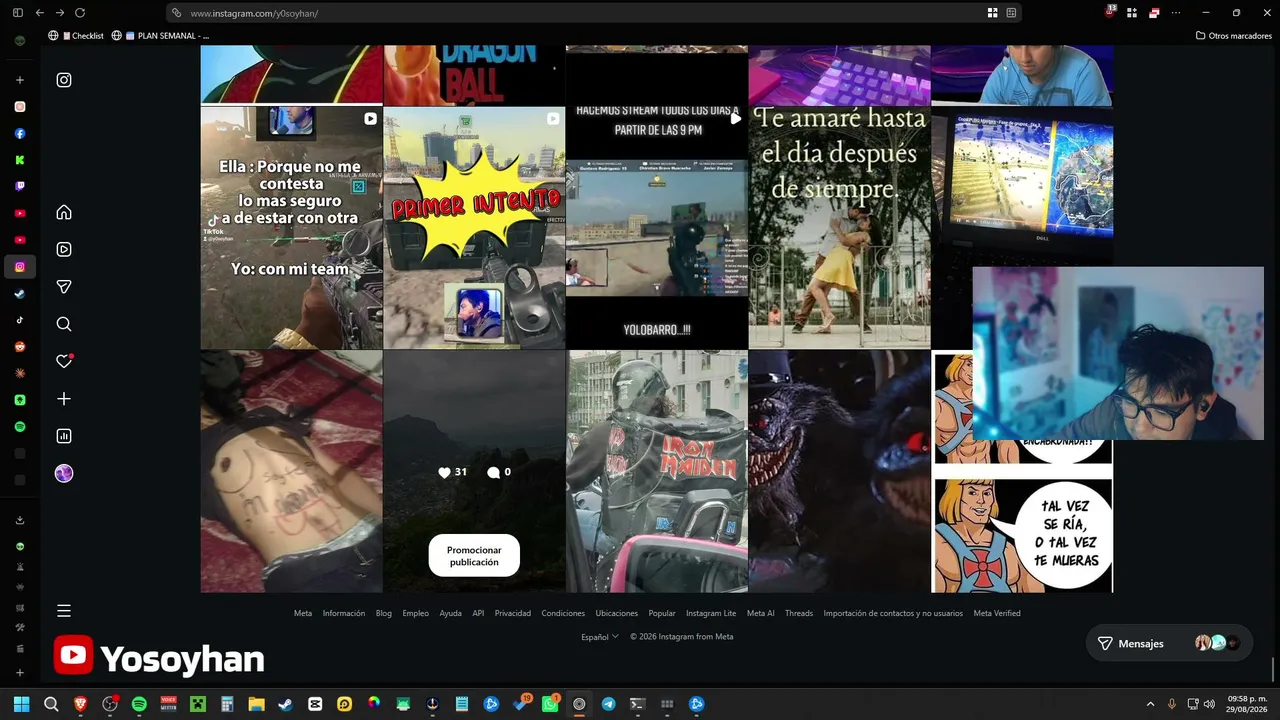Open Facebook in browser side panel
1280x720 pixels.
[x=20, y=133]
